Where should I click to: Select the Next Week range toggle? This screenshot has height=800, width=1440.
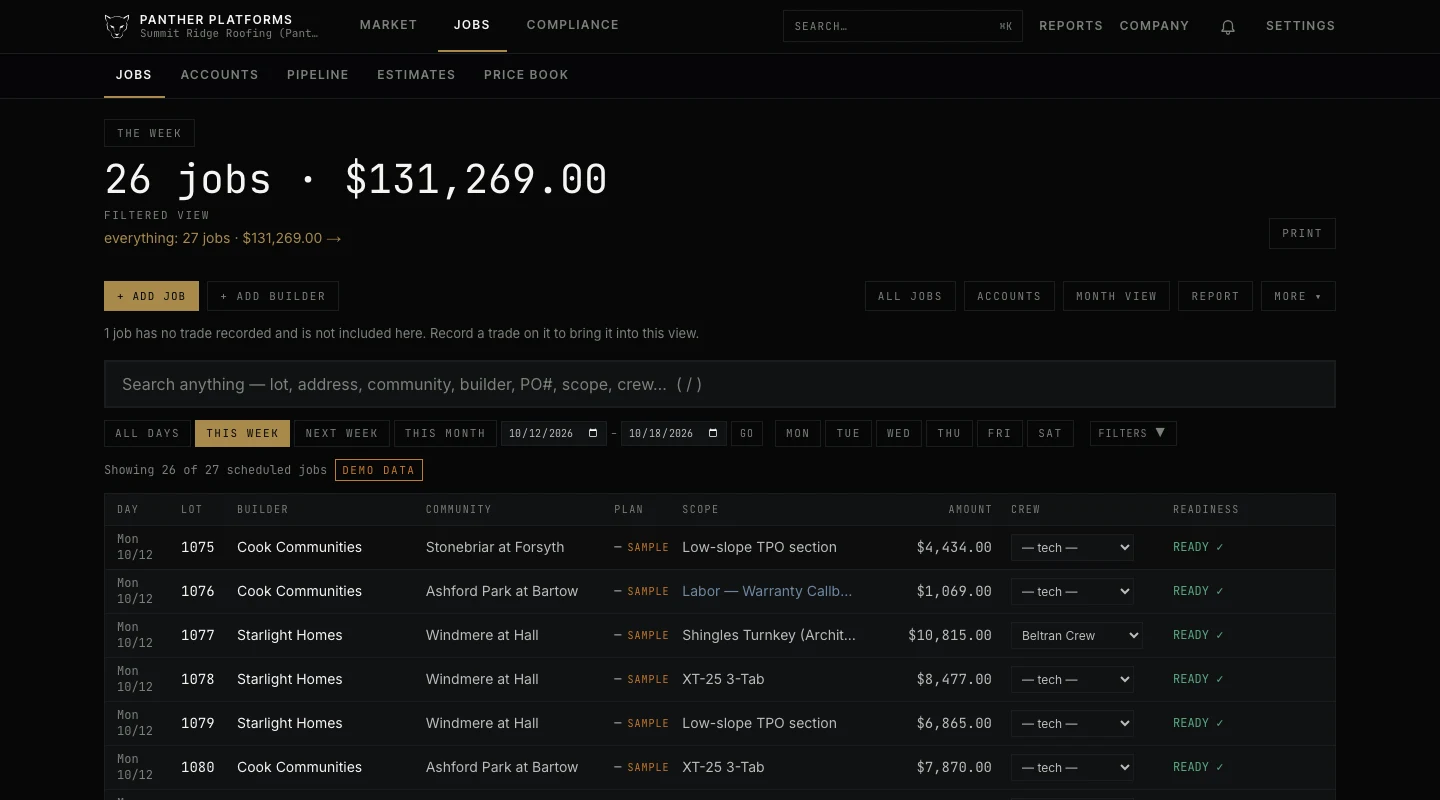point(342,433)
